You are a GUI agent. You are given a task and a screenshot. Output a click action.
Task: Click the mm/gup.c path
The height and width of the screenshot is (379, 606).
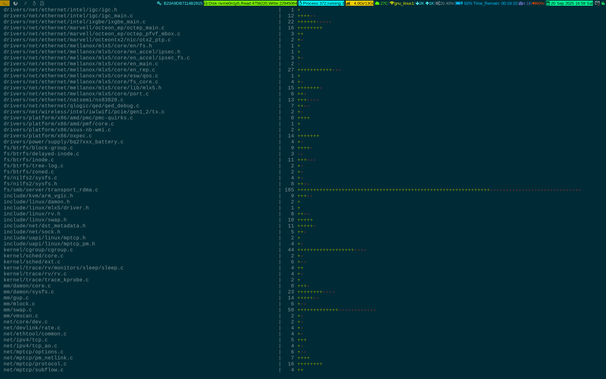point(16,297)
